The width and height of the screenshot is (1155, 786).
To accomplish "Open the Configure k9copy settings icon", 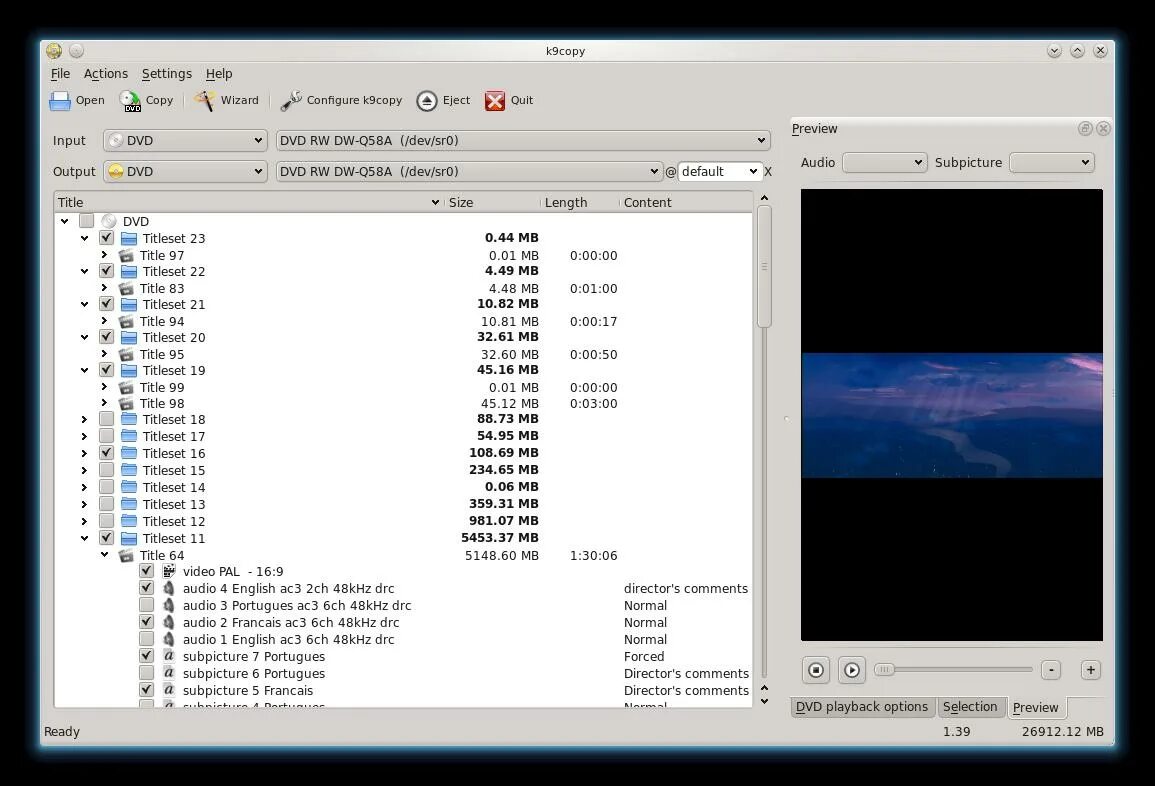I will 291,100.
